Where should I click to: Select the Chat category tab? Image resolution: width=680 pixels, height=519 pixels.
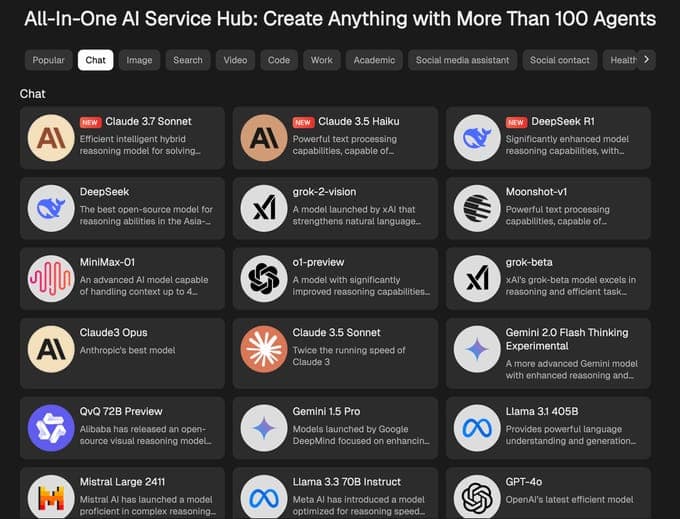[x=95, y=60]
